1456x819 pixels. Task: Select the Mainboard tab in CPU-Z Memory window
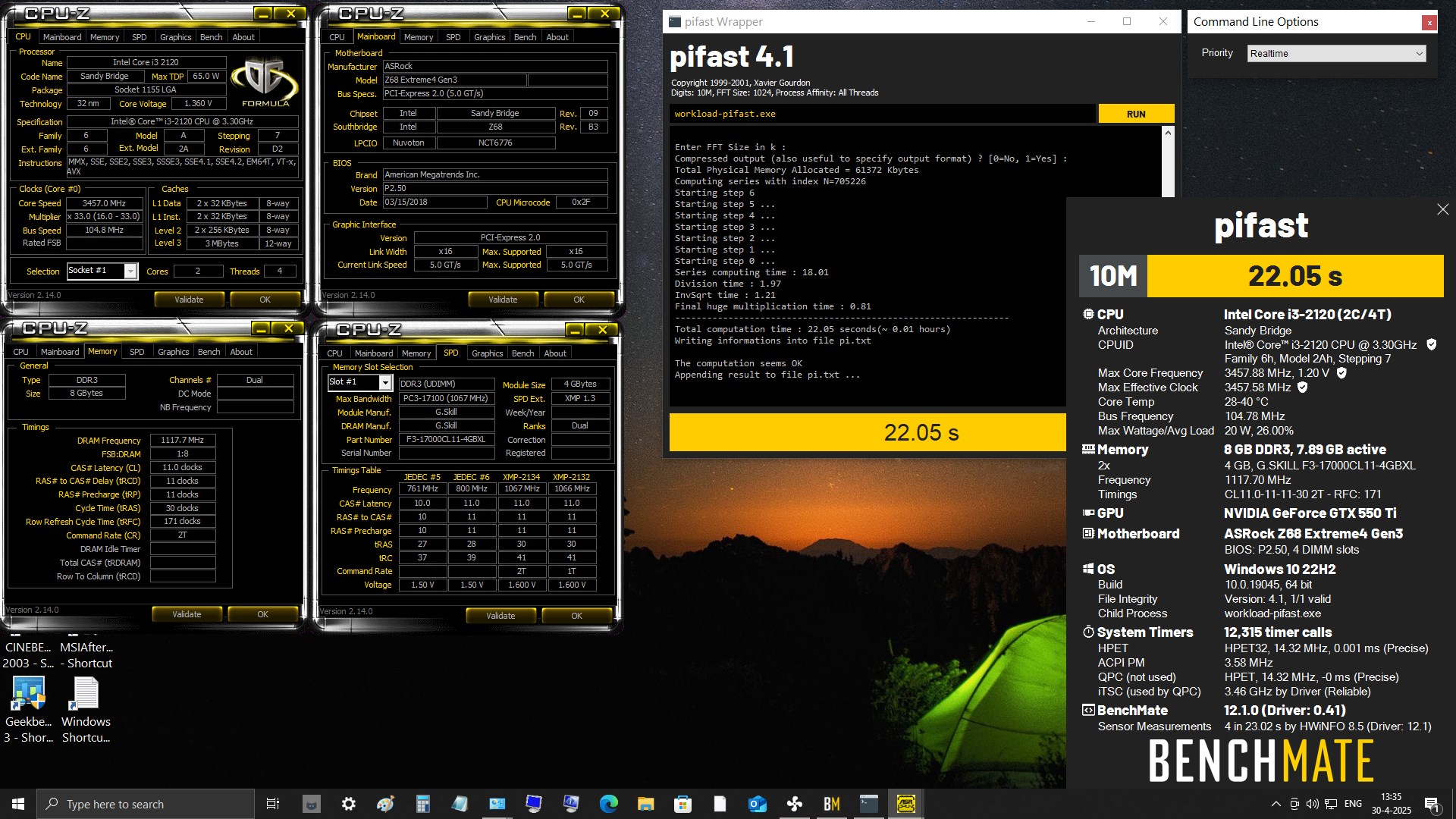(60, 352)
